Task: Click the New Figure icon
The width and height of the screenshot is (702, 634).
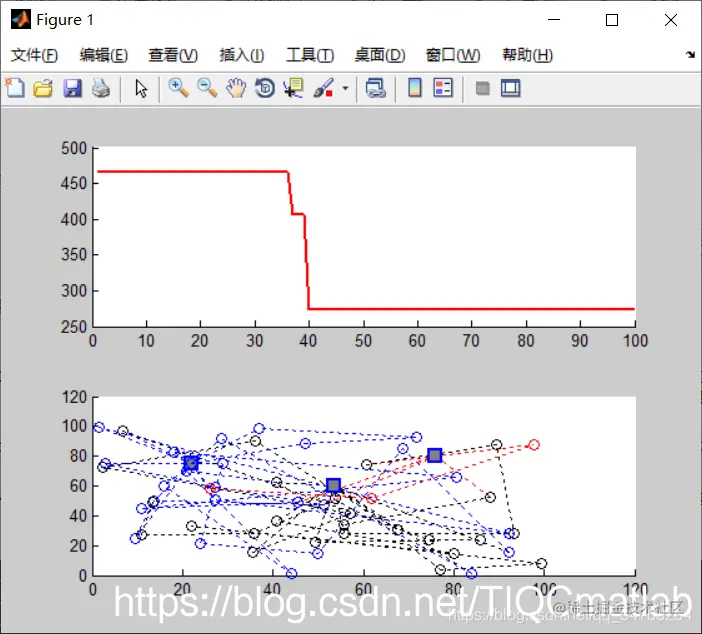Action: [x=15, y=88]
